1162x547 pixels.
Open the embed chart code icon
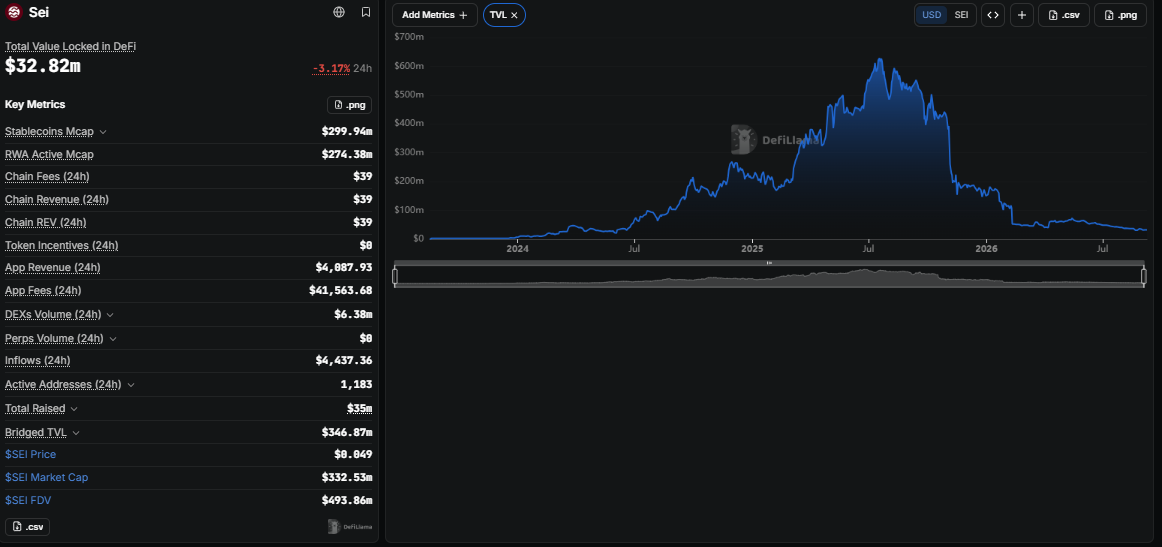993,15
